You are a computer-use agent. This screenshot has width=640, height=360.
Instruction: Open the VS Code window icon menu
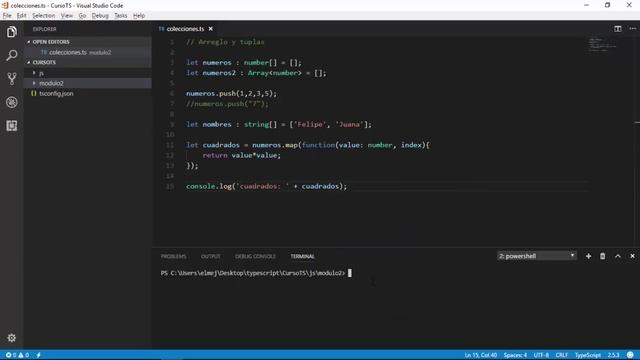pyautogui.click(x=5, y=5)
